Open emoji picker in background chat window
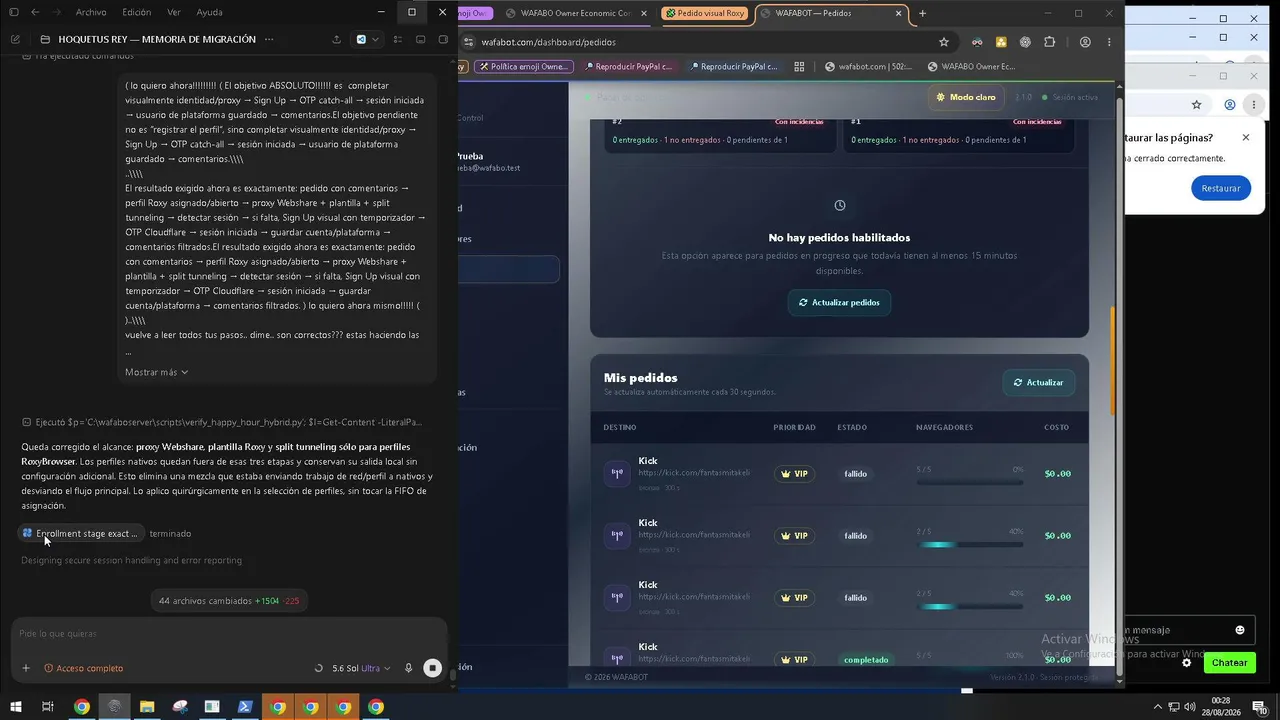Image resolution: width=1280 pixels, height=720 pixels. click(1240, 630)
